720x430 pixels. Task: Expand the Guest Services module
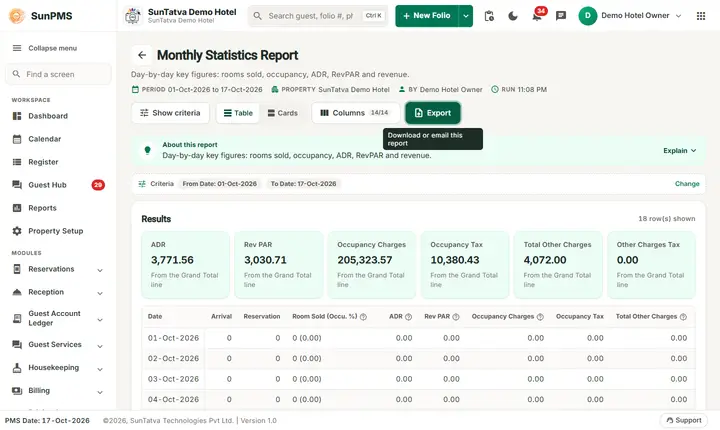(100, 346)
